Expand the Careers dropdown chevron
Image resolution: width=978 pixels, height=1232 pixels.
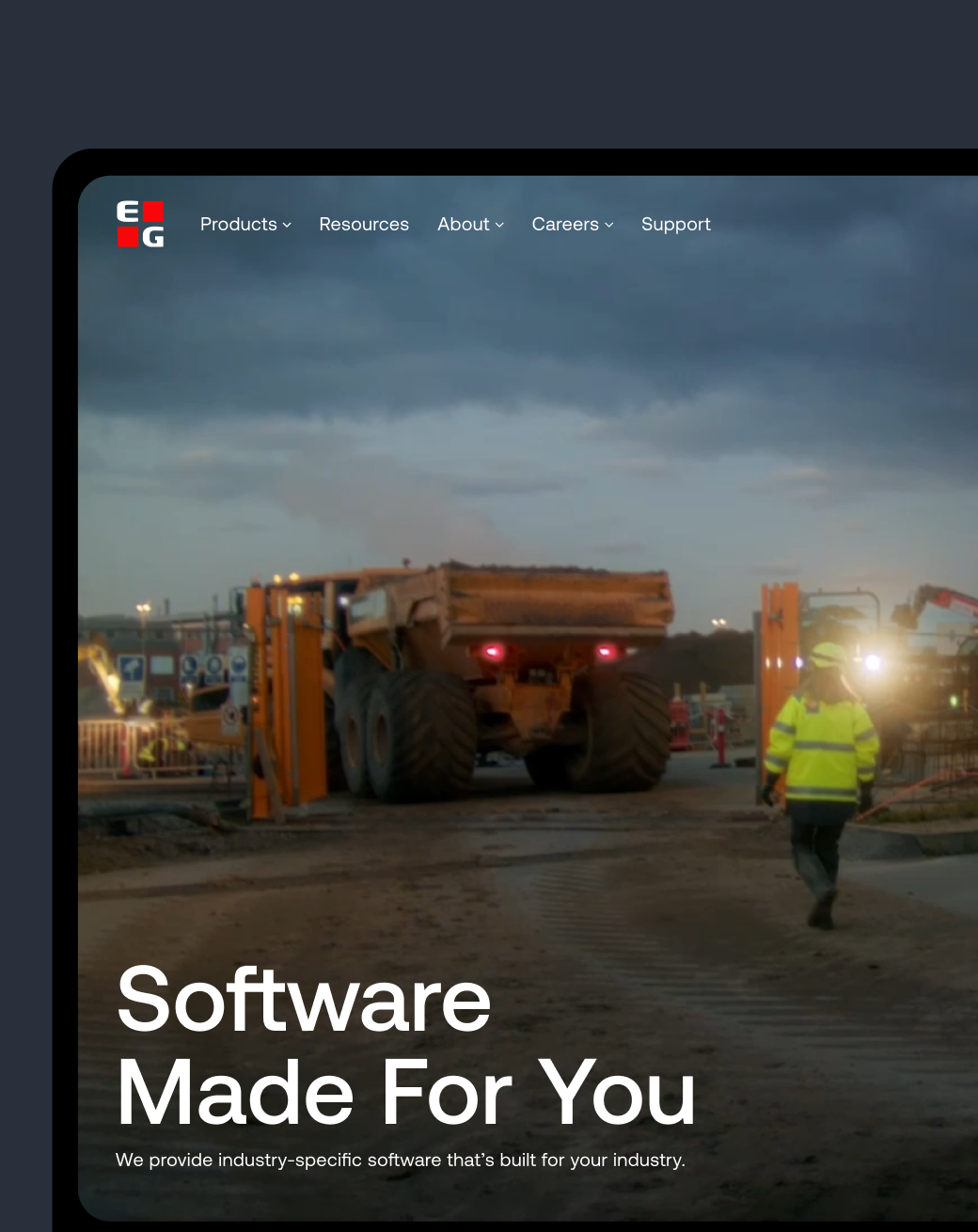pyautogui.click(x=609, y=225)
